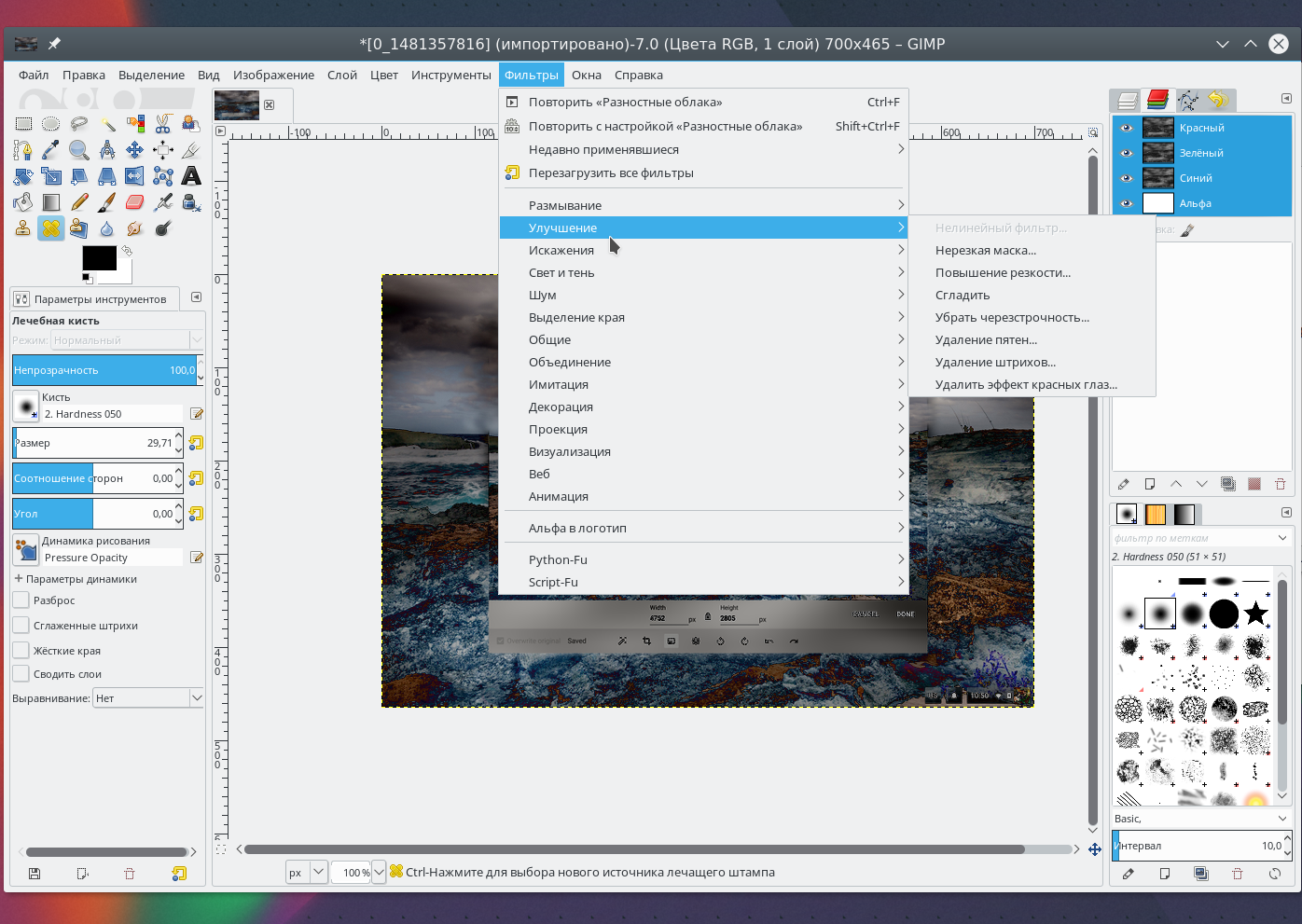Viewport: 1302px width, 924px height.
Task: Select the Measure compass tool
Action: [x=107, y=149]
